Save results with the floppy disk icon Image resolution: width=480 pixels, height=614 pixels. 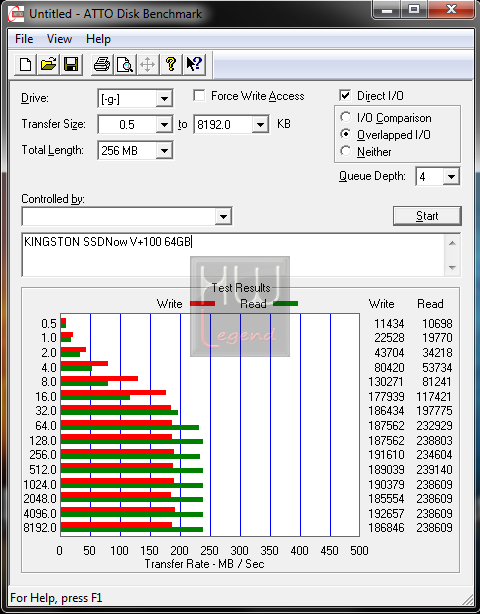[x=71, y=64]
